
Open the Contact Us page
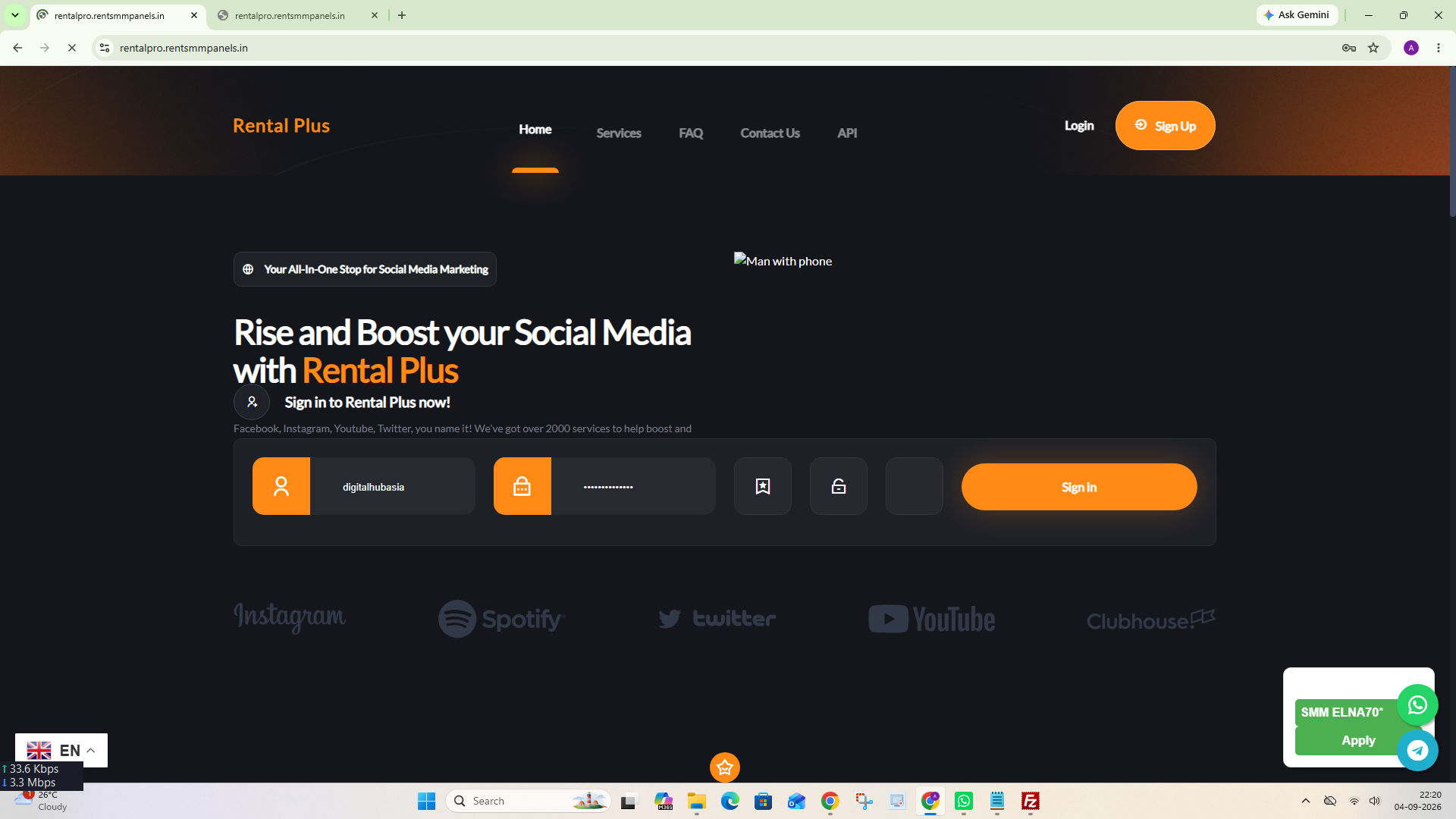pyautogui.click(x=770, y=133)
